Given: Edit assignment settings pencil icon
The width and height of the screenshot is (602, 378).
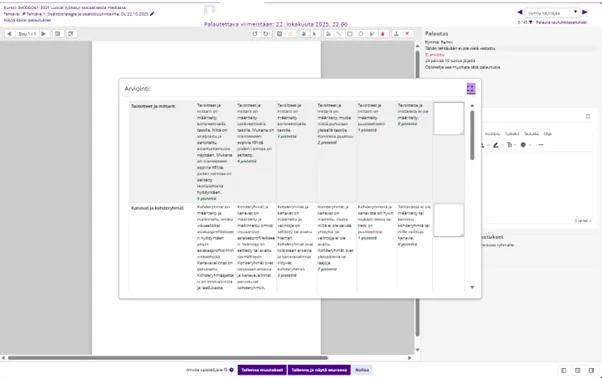Looking at the screenshot, I should [x=152, y=14].
